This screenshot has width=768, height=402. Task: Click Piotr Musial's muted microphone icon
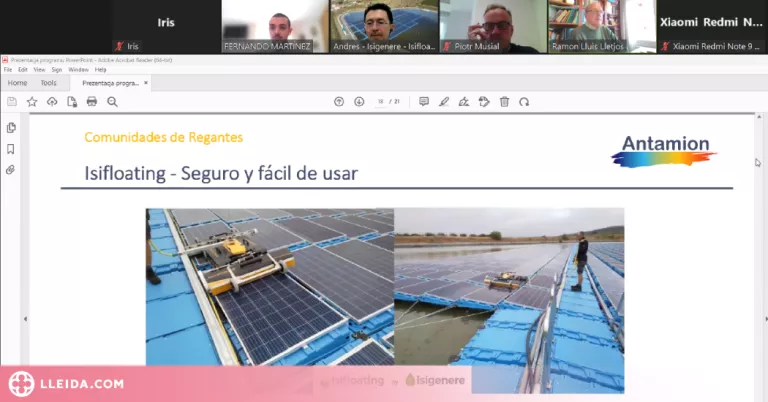tap(447, 47)
